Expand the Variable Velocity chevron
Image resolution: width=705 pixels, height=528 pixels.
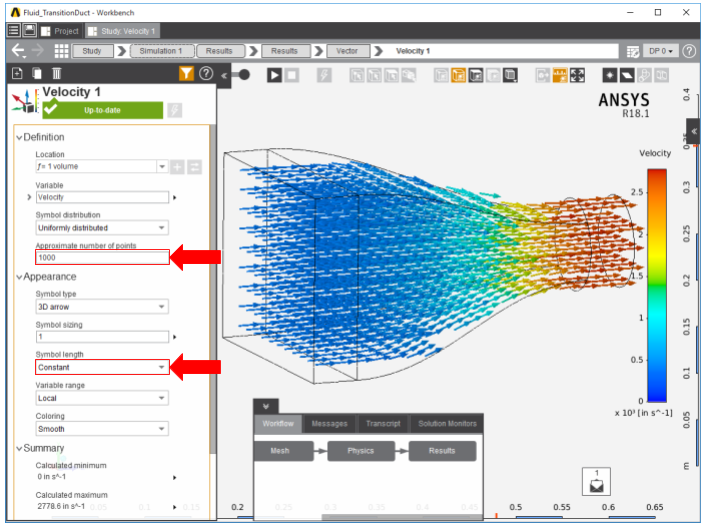(29, 197)
